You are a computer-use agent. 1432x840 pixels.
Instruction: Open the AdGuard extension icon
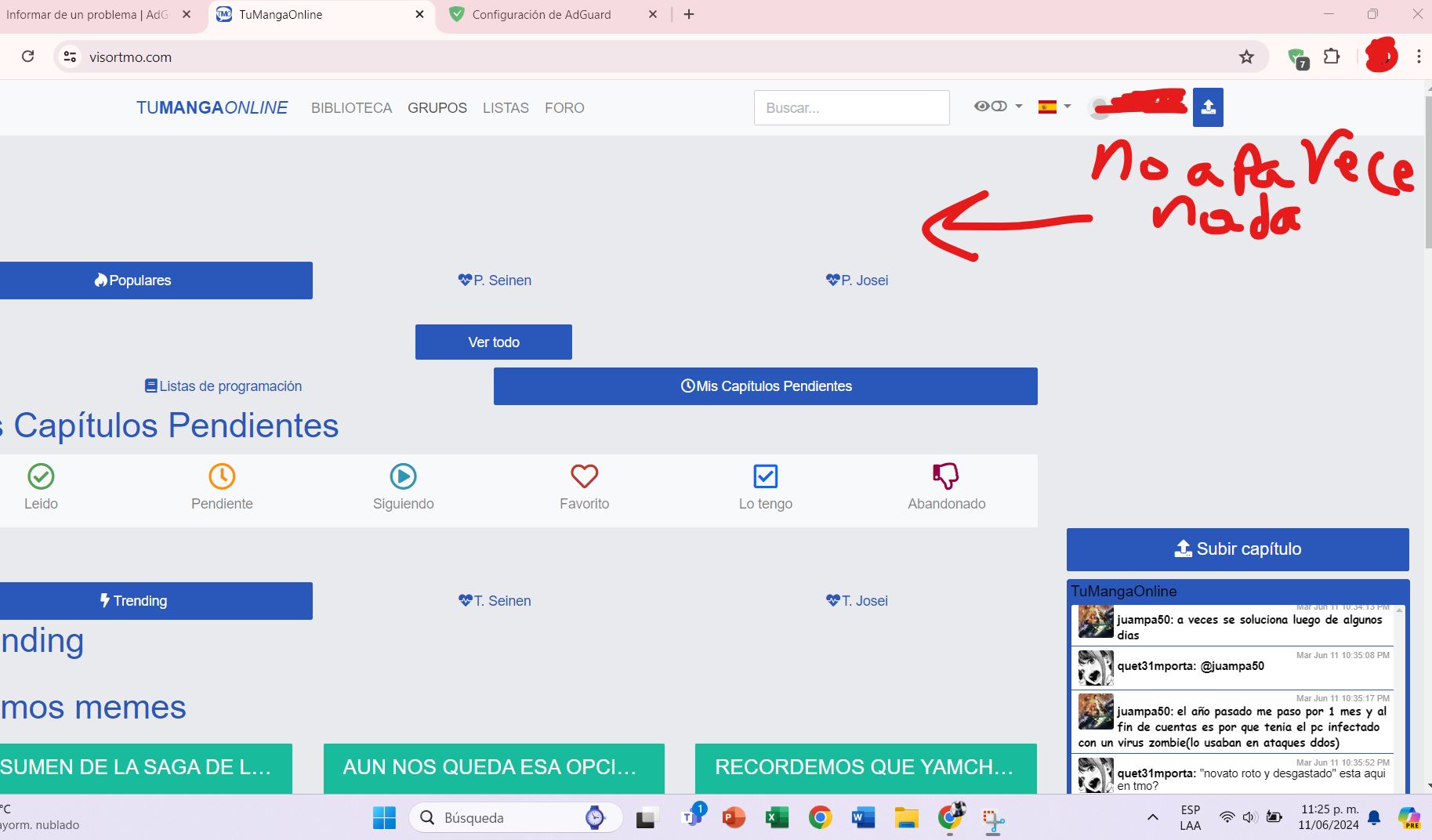tap(1297, 57)
